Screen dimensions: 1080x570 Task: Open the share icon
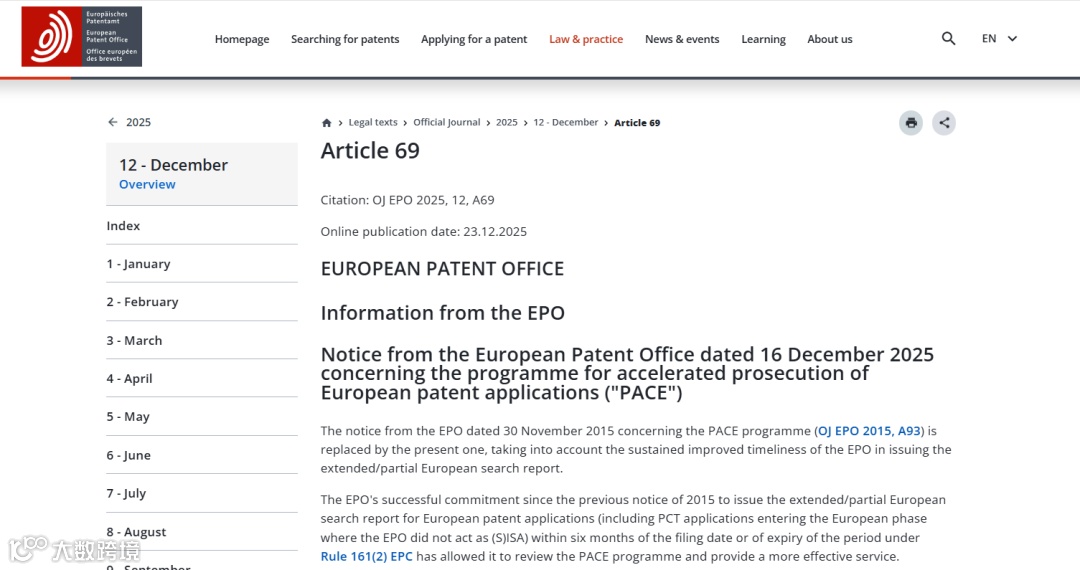coord(944,123)
